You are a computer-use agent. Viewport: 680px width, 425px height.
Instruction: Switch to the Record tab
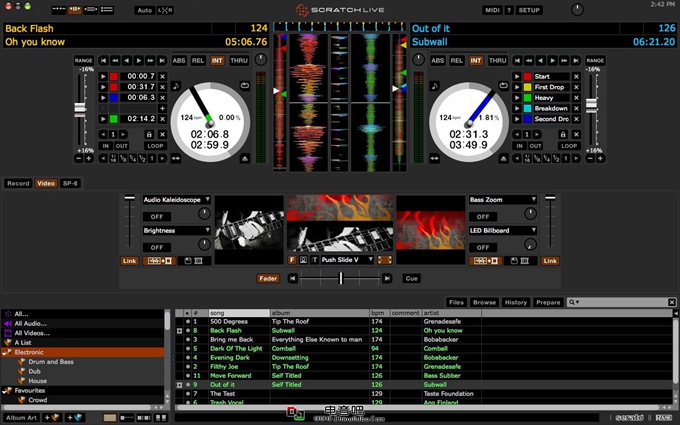coord(18,183)
